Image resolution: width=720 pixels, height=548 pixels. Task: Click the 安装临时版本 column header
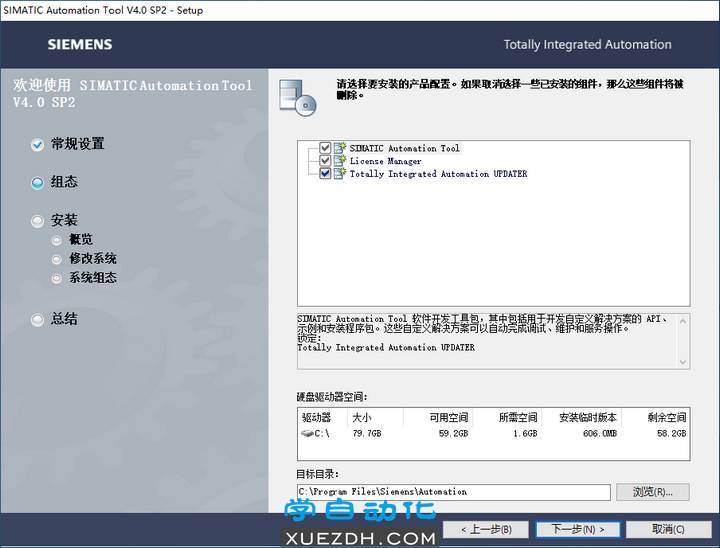coord(588,418)
